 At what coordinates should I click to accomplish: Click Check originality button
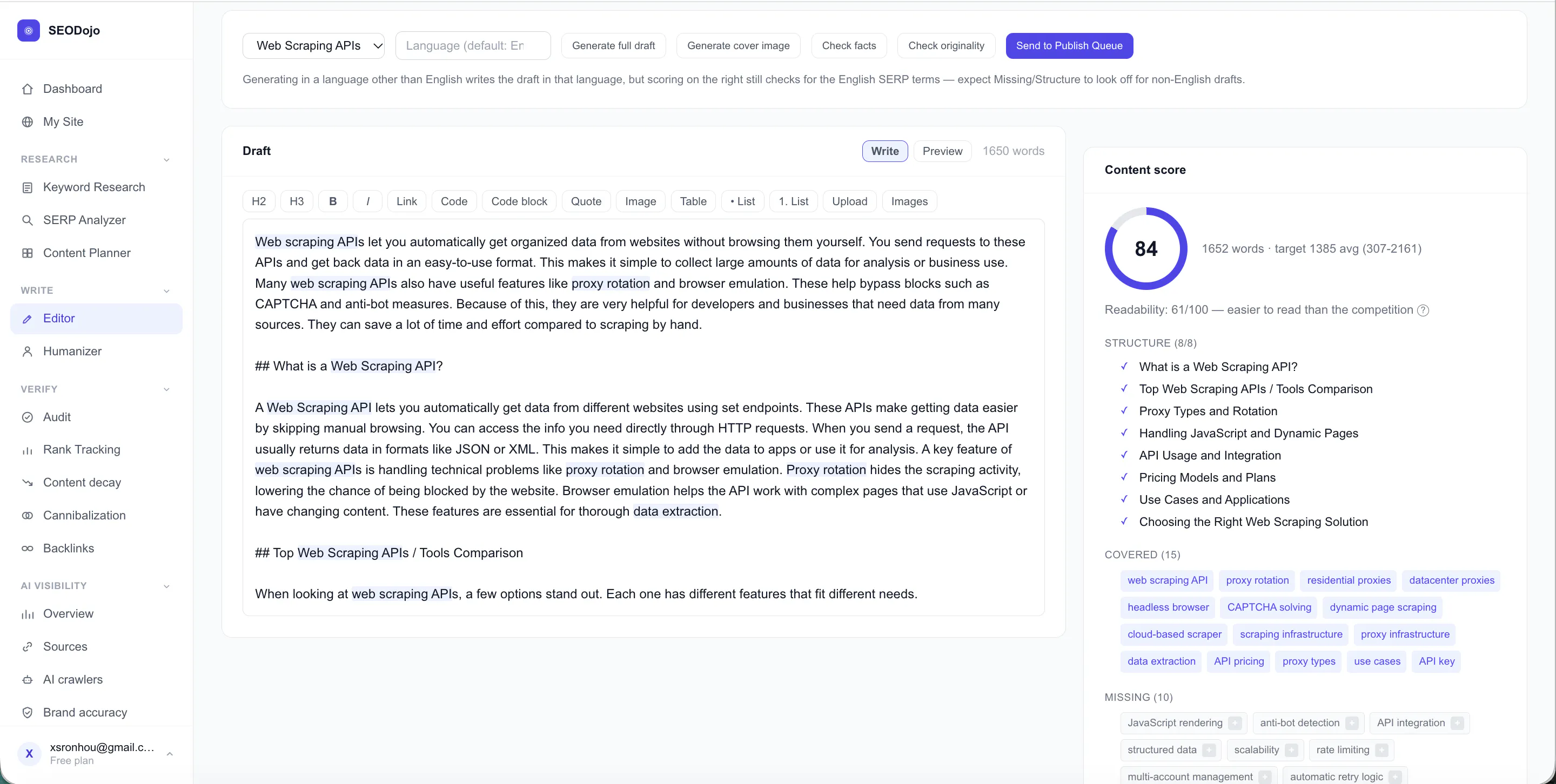(946, 46)
